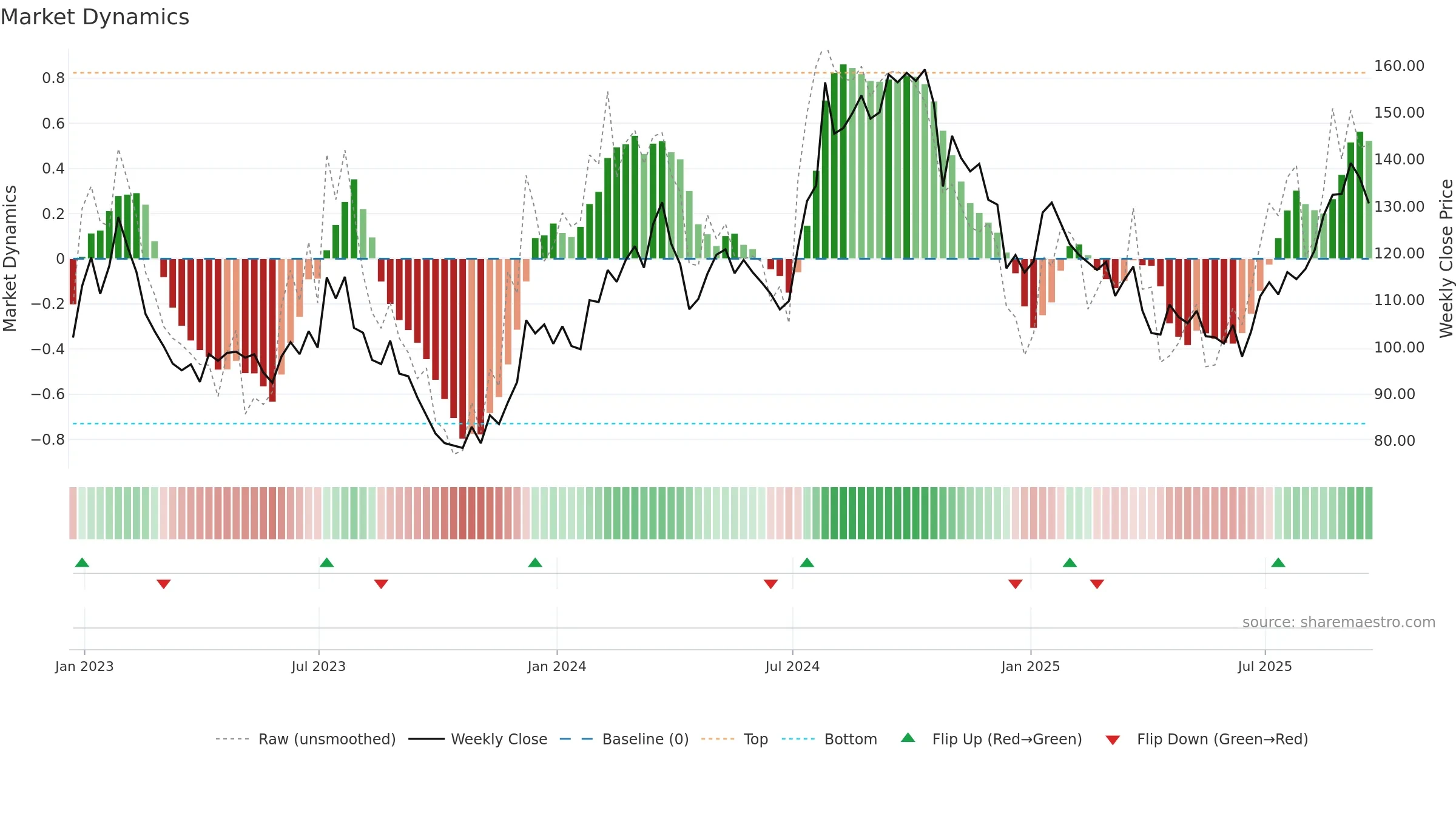This screenshot has width=1456, height=819.
Task: Click the −0.4 tick on the left axis
Action: 48,349
